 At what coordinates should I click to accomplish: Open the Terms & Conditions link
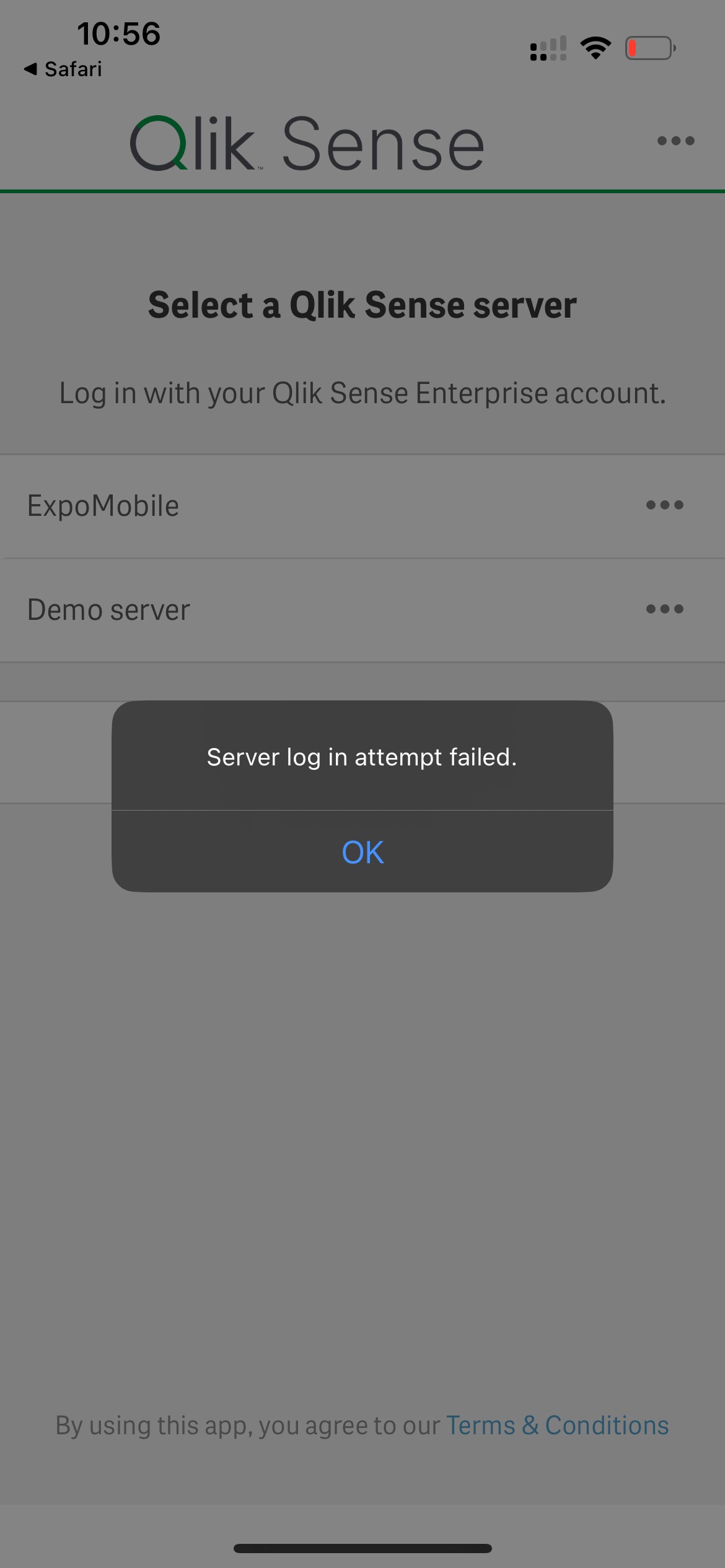[557, 1426]
